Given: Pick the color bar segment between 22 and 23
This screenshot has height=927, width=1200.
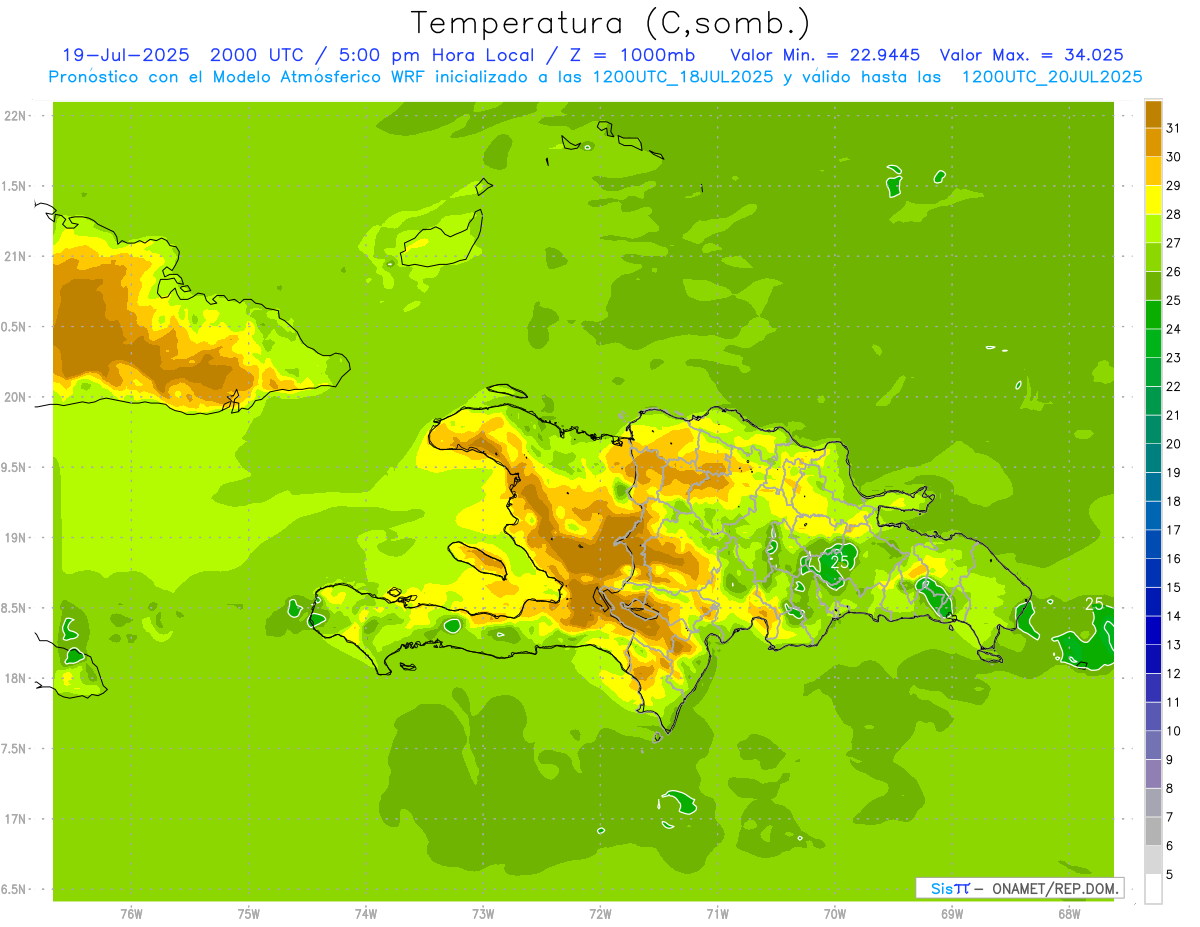Looking at the screenshot, I should pos(1153,372).
